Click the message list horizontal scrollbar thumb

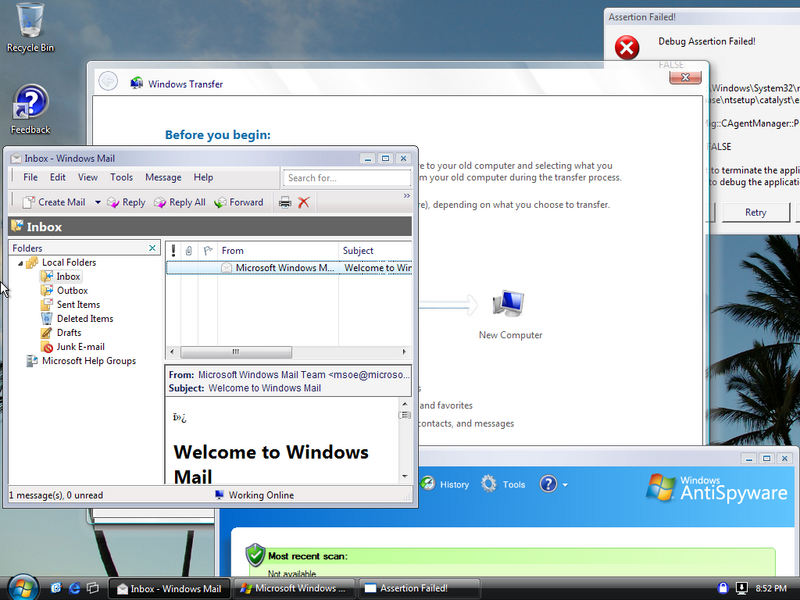236,352
